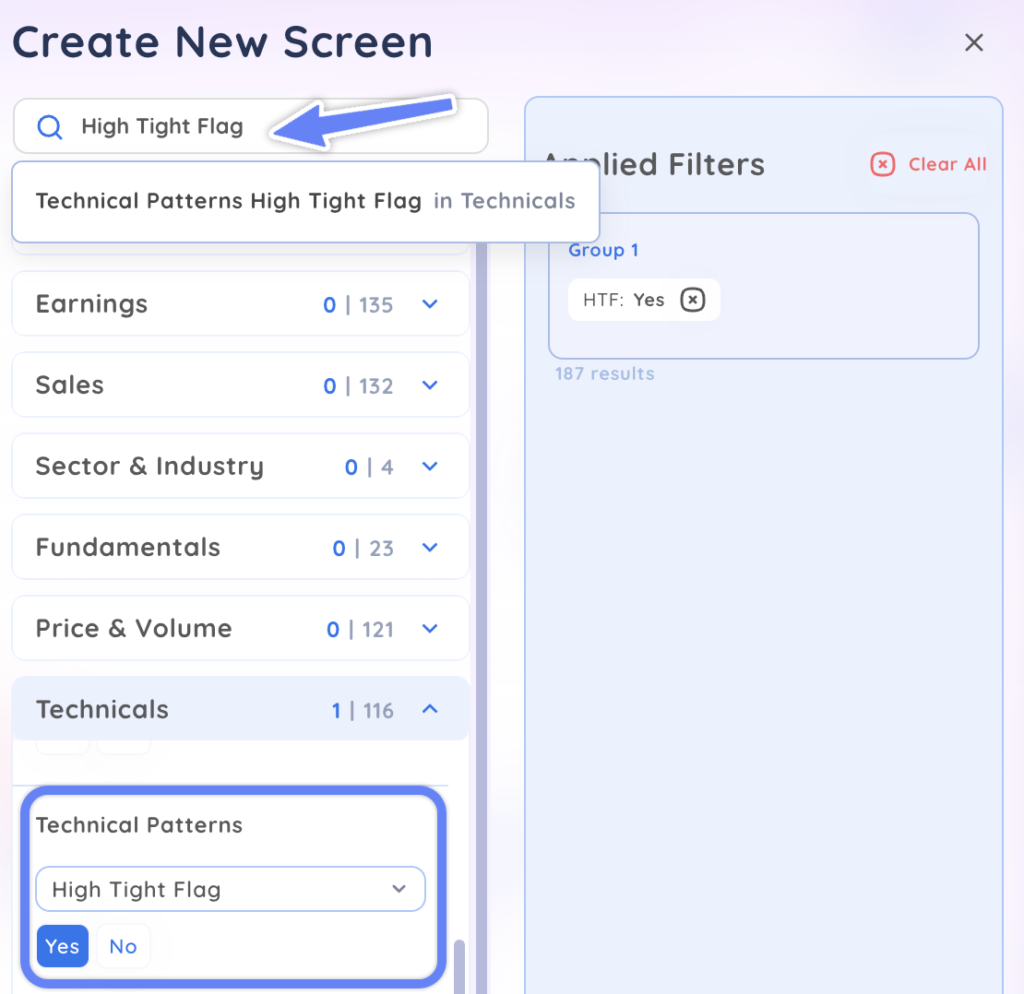
Task: Click the Group 1 label in Applied Filters
Action: pyautogui.click(x=604, y=250)
